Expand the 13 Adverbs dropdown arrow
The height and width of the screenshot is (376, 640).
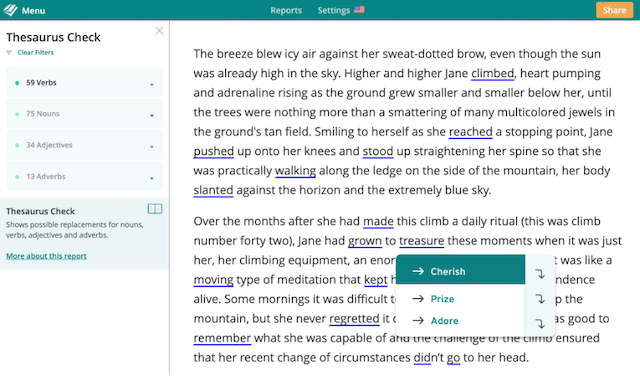[152, 178]
